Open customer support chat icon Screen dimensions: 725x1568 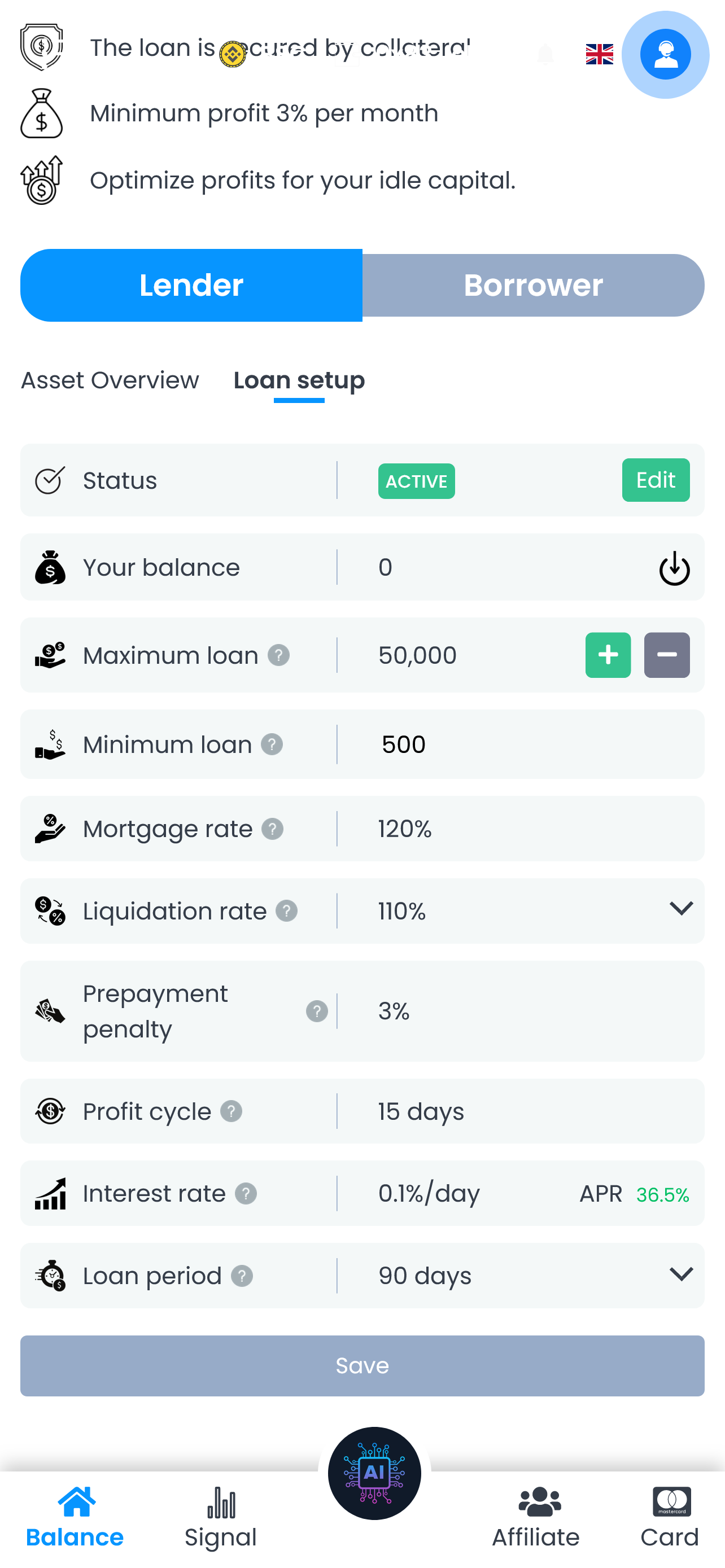click(665, 54)
